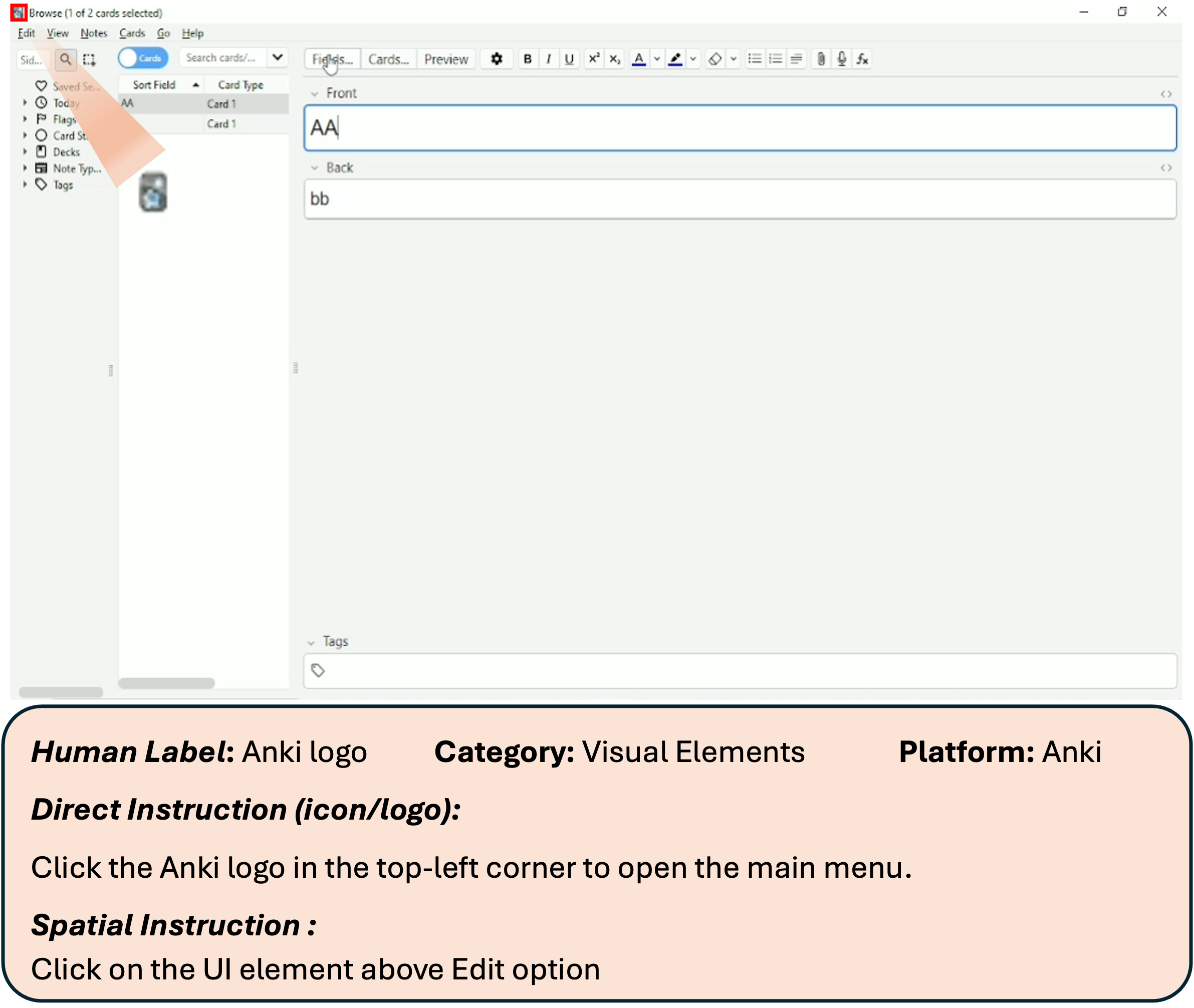Click the text color A swatch
Image resolution: width=1194 pixels, height=1008 pixels.
[638, 59]
